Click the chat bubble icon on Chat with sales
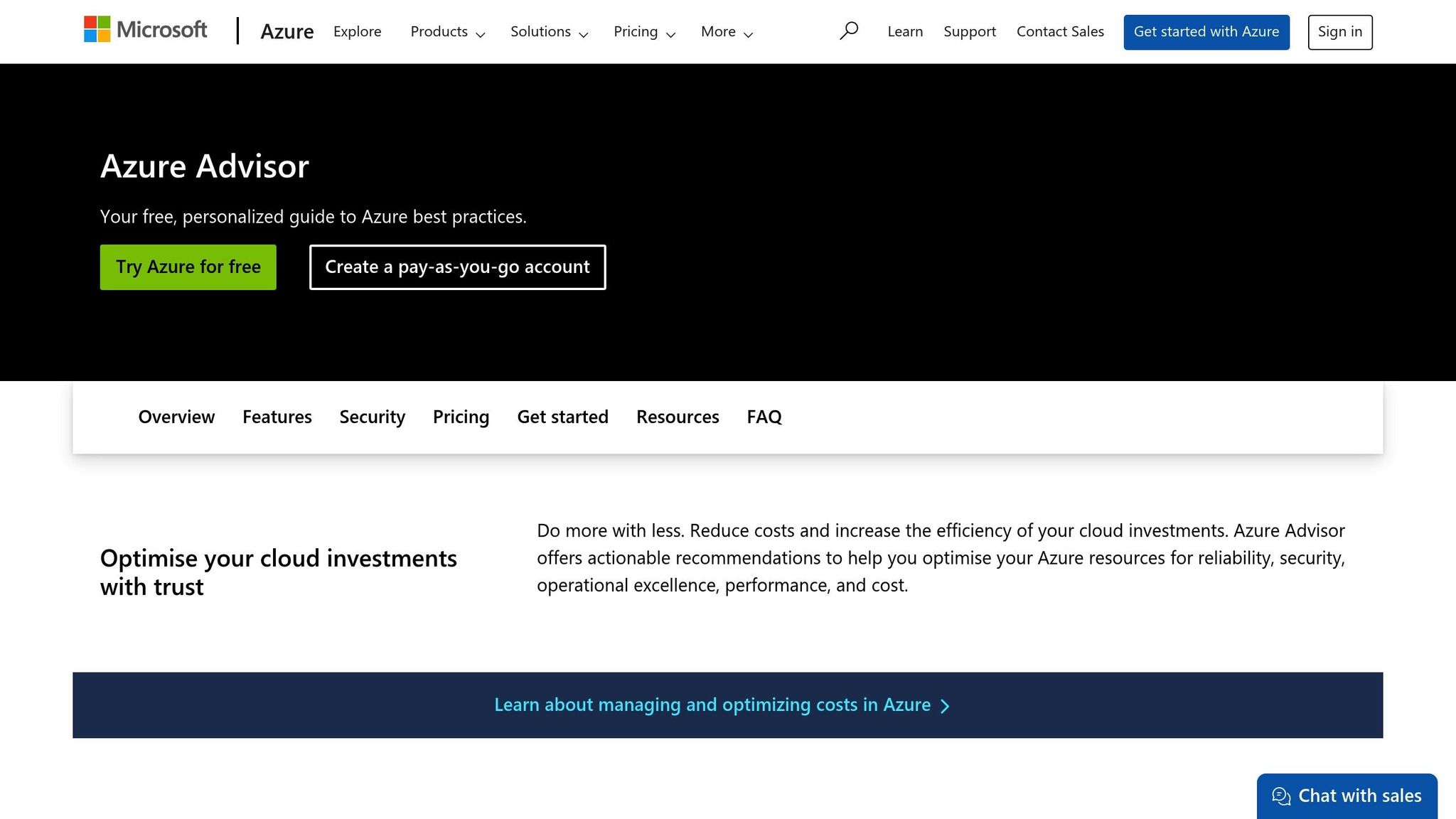 [x=1281, y=796]
